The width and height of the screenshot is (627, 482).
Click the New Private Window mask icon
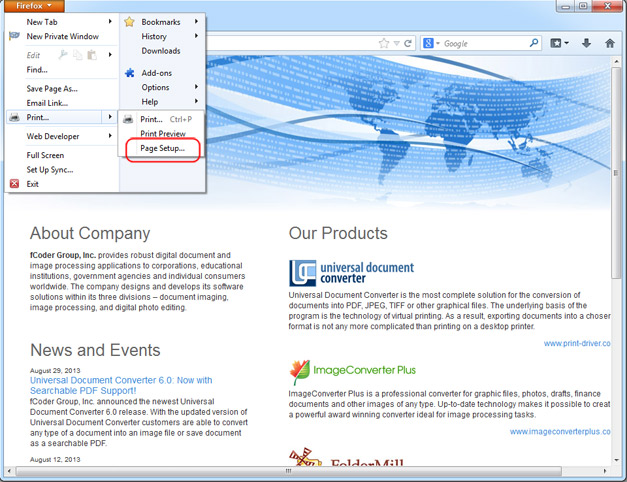tap(14, 36)
